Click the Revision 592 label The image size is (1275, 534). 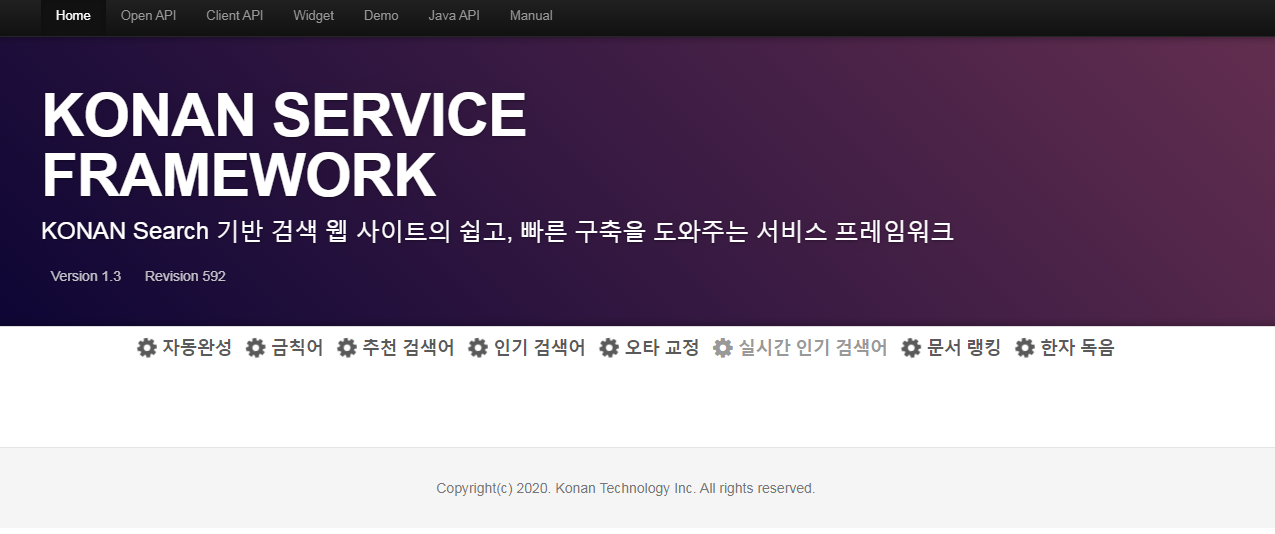pos(185,276)
